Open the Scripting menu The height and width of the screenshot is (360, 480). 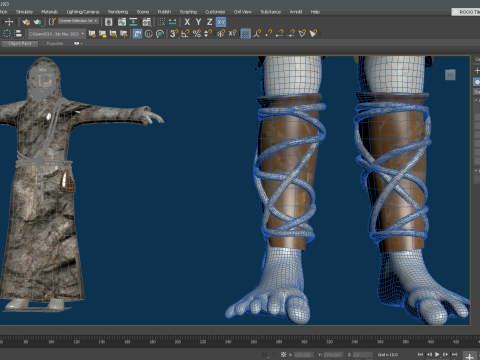188,12
